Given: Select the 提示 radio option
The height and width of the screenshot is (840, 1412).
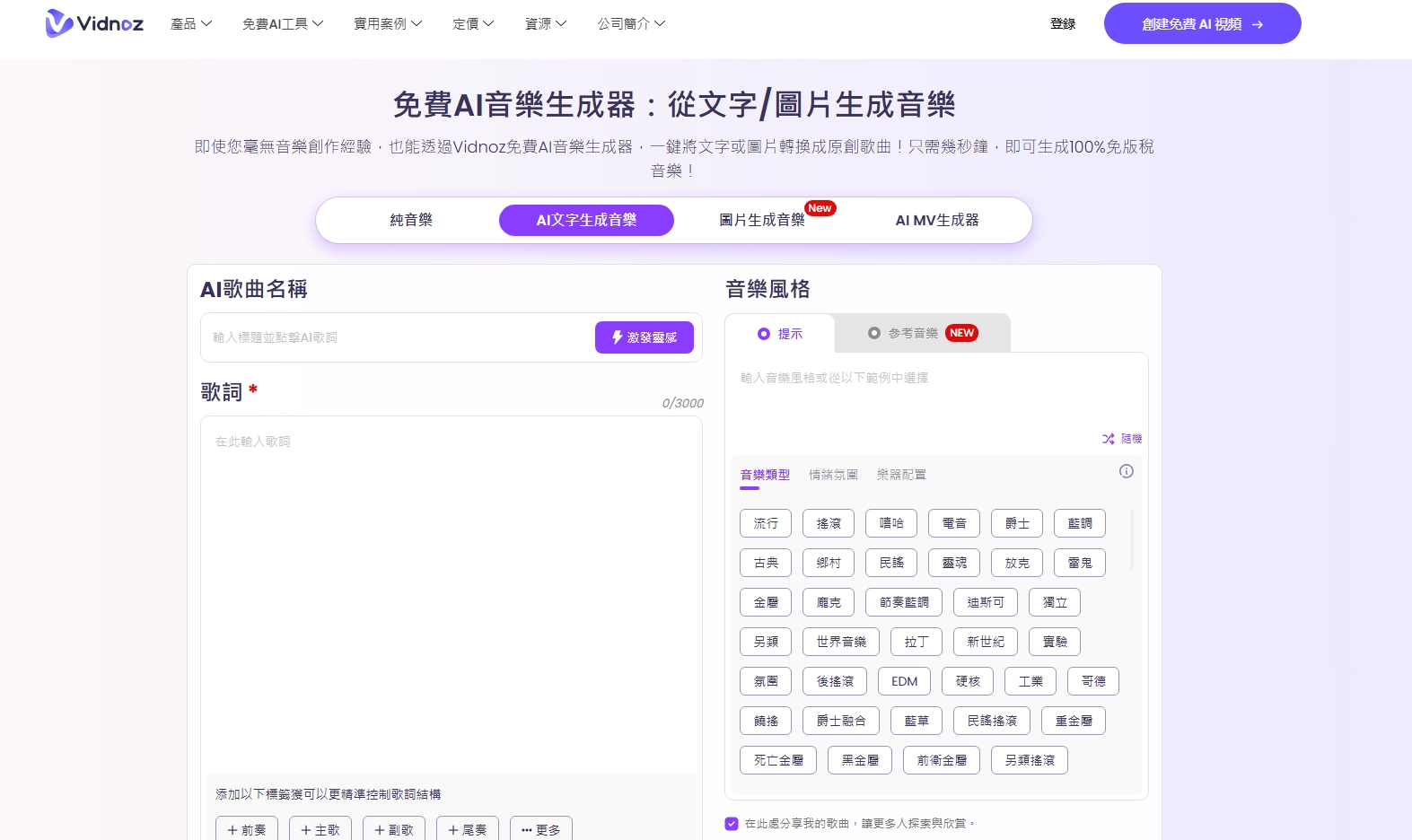Looking at the screenshot, I should [764, 334].
